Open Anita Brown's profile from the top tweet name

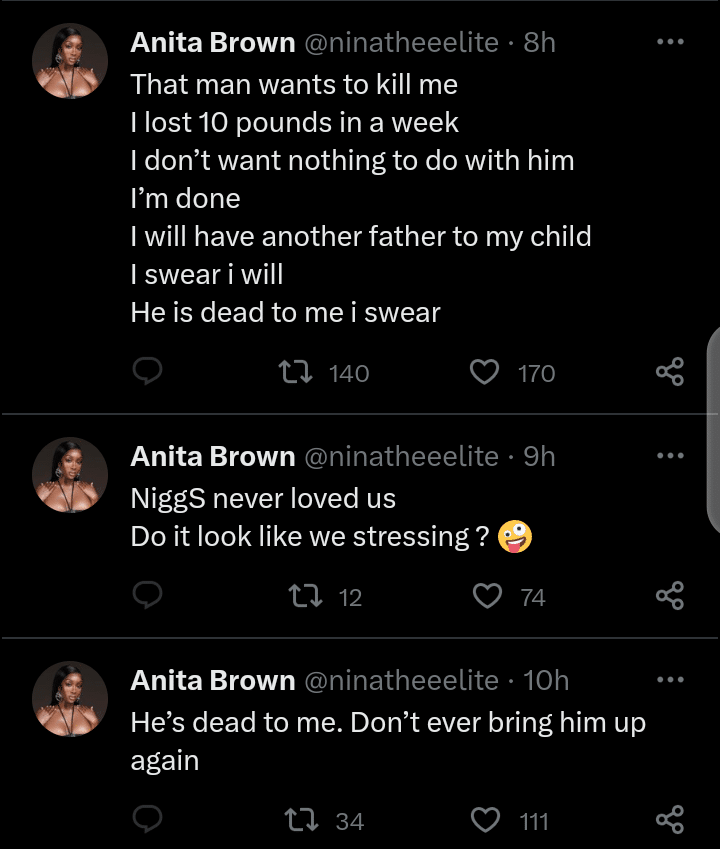[212, 42]
